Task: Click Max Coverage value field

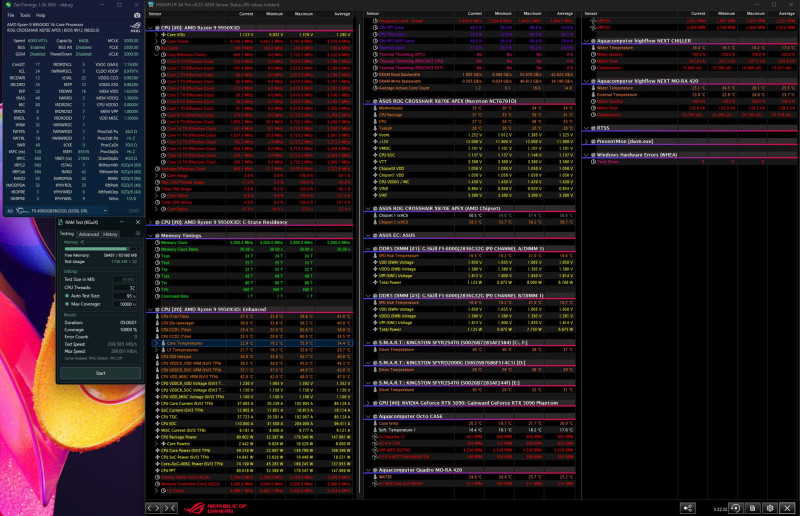Action: pyautogui.click(x=126, y=304)
